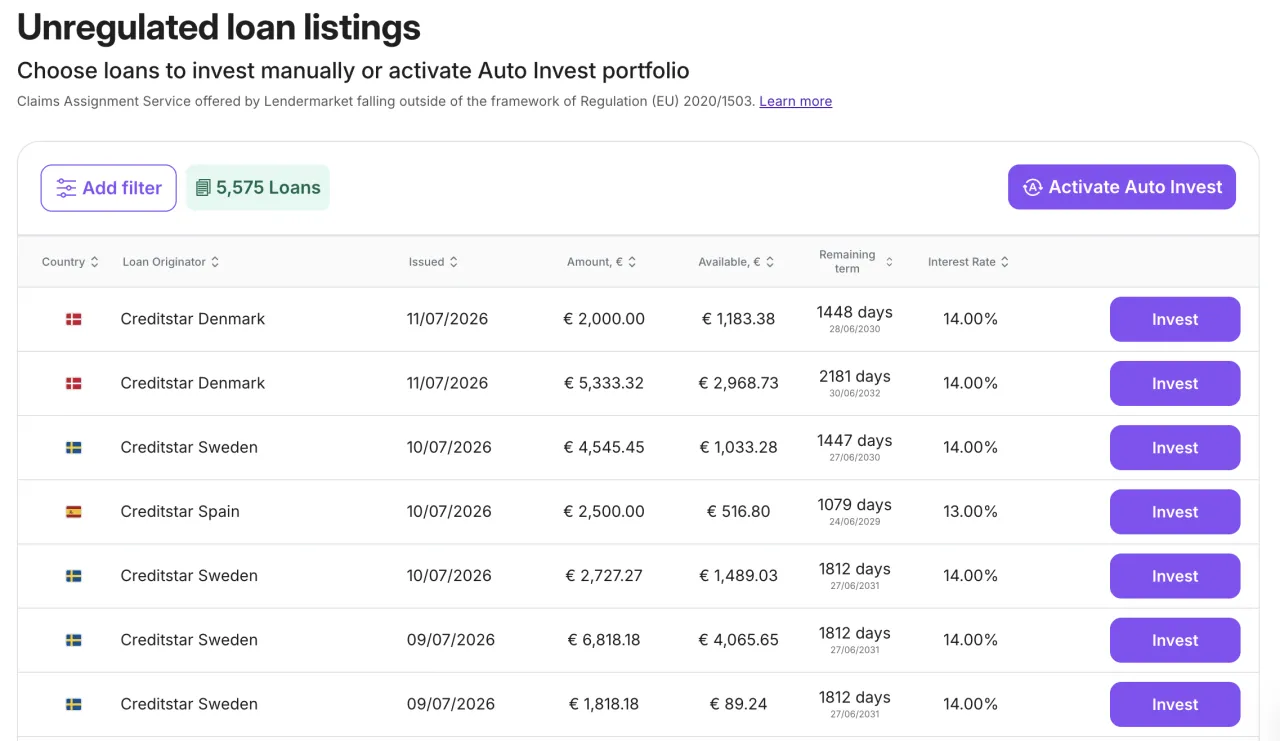Image resolution: width=1280 pixels, height=741 pixels.
Task: Click the € 1,183.38 available amount
Action: [x=738, y=319]
